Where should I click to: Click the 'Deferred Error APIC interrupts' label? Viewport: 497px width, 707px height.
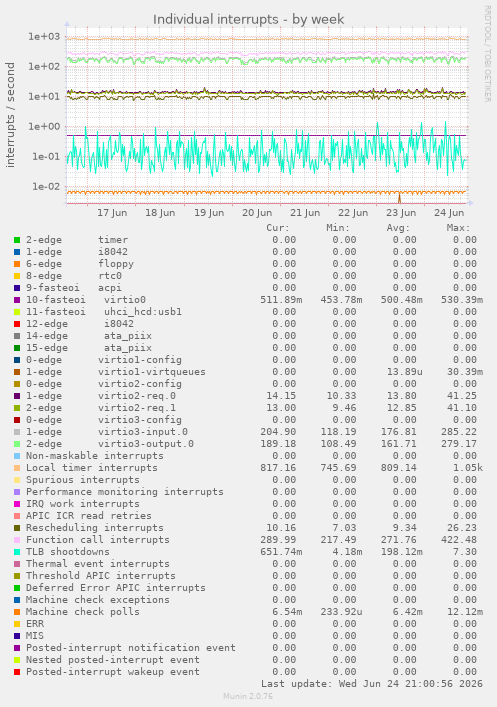pos(116,588)
